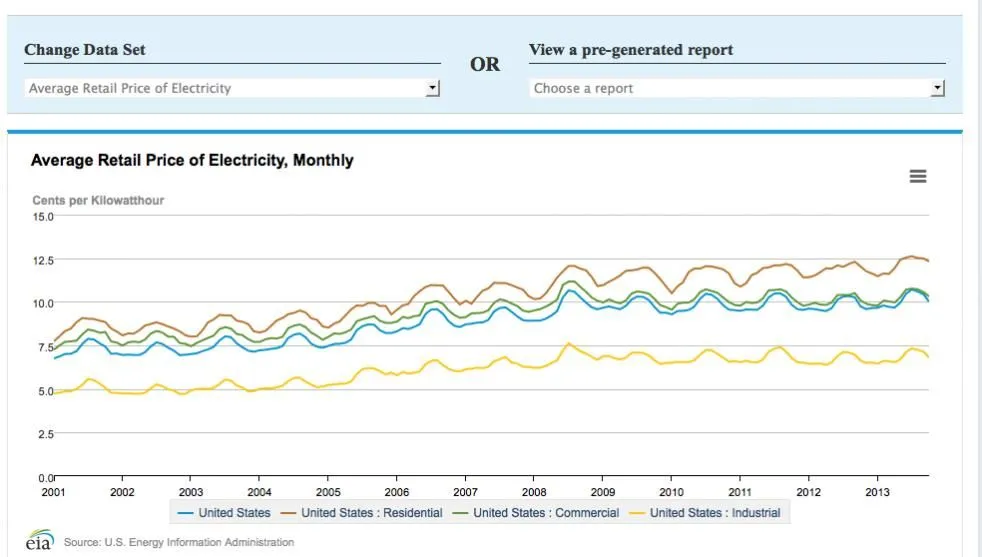Screen dimensions: 982x557
Task: Click the 2013 label on the x-axis
Action: [x=877, y=492]
